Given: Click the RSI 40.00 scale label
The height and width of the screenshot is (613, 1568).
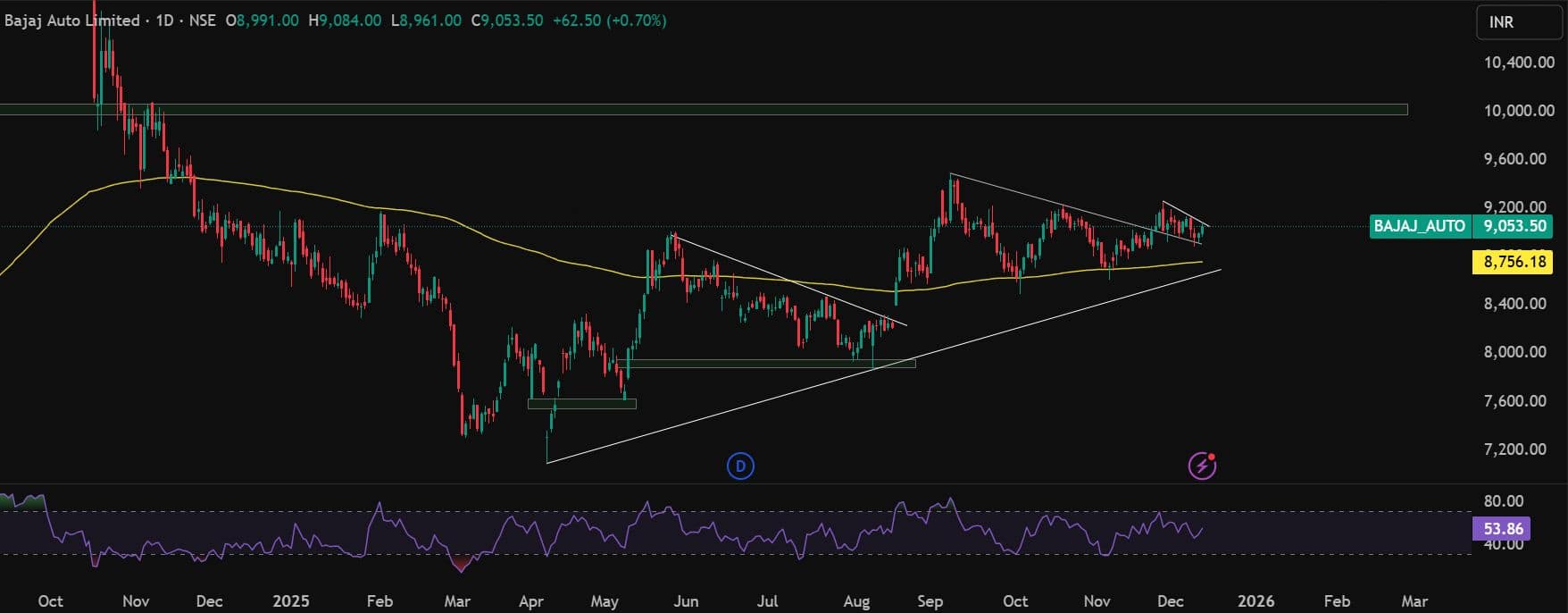Looking at the screenshot, I should tap(1503, 544).
